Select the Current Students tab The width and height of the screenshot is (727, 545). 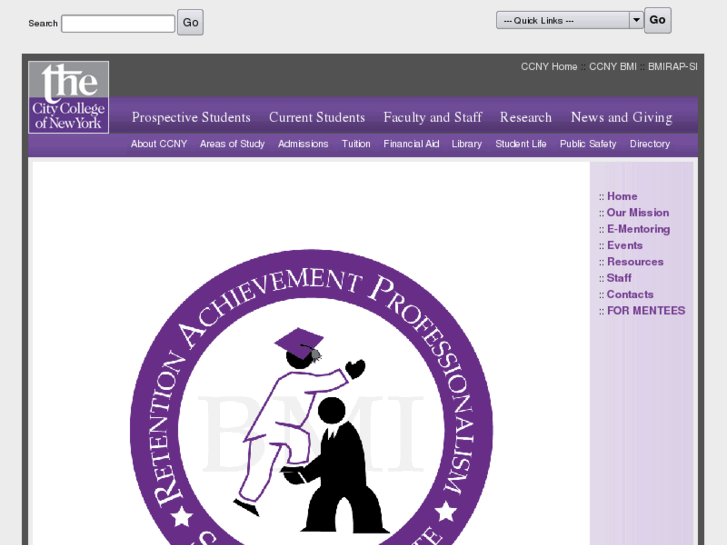pyautogui.click(x=317, y=117)
